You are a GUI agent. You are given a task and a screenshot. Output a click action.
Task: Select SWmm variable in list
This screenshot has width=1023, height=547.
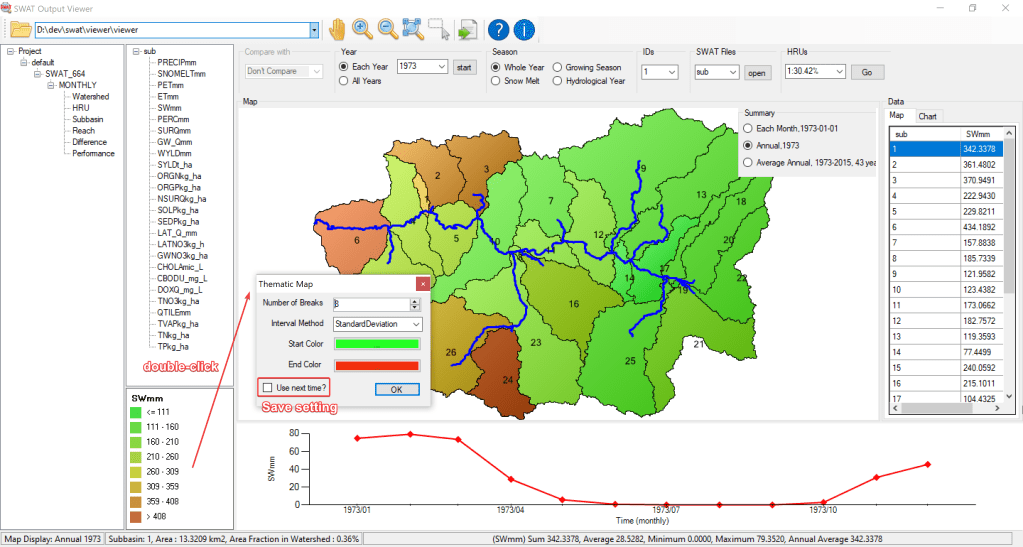click(169, 108)
